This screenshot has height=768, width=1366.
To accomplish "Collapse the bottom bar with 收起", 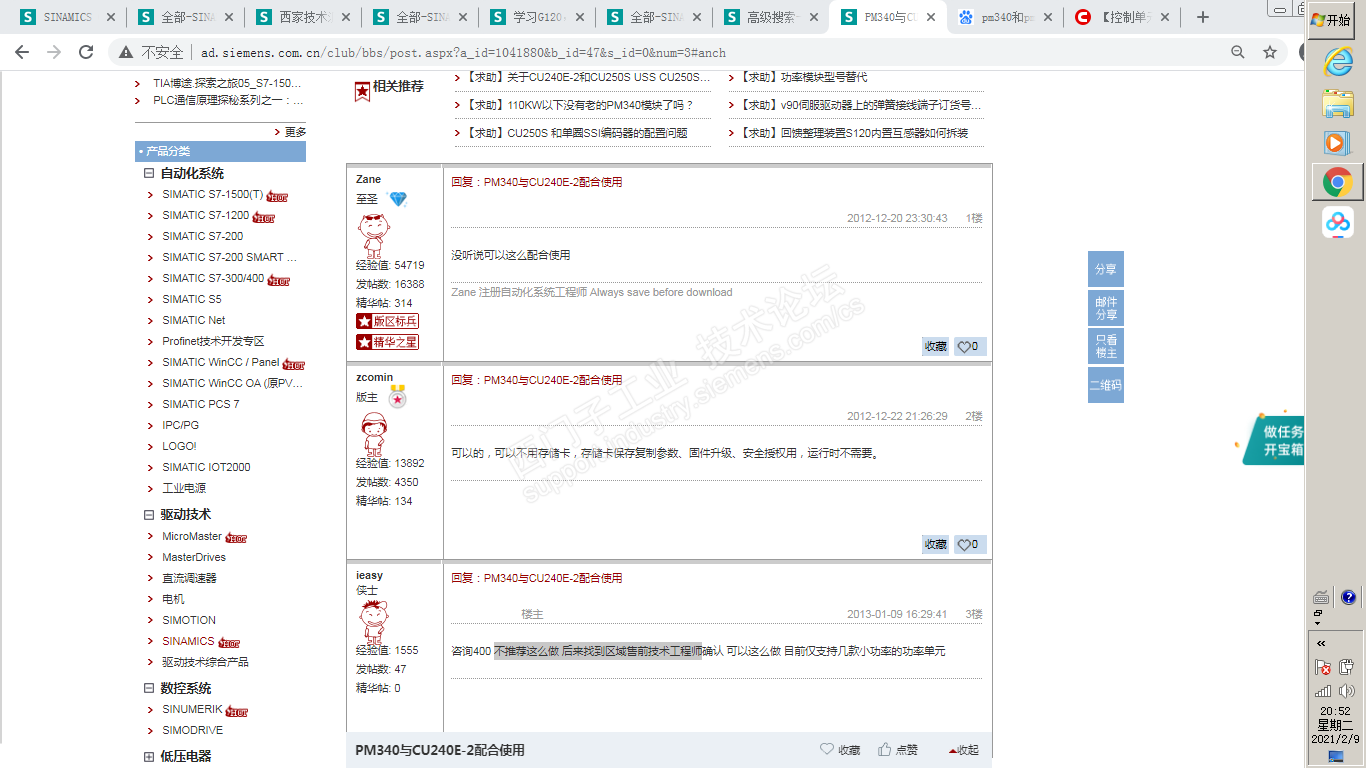I will tap(963, 750).
